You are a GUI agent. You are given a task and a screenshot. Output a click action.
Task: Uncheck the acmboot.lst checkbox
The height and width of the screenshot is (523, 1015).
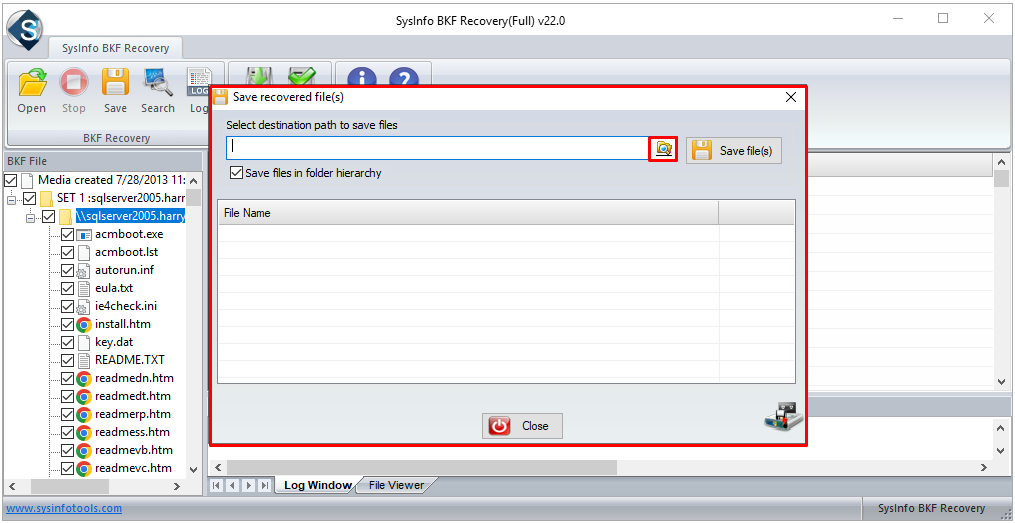(67, 252)
